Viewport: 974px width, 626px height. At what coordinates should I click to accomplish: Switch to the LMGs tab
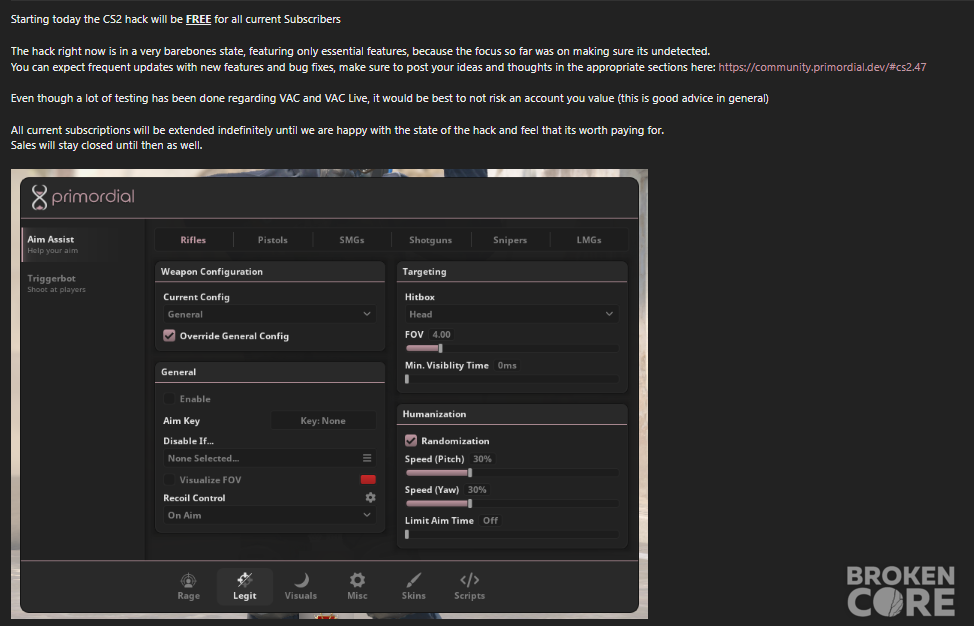point(589,240)
